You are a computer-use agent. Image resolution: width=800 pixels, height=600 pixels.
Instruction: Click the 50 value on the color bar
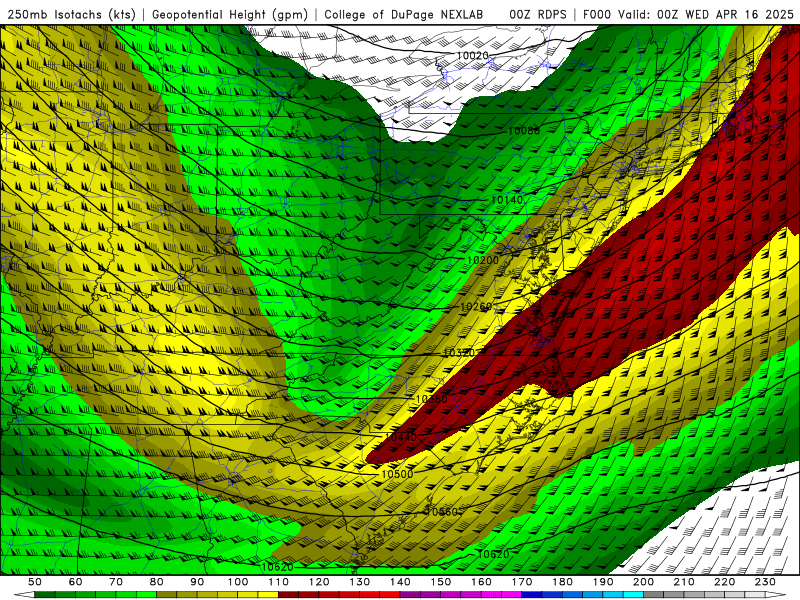click(35, 582)
